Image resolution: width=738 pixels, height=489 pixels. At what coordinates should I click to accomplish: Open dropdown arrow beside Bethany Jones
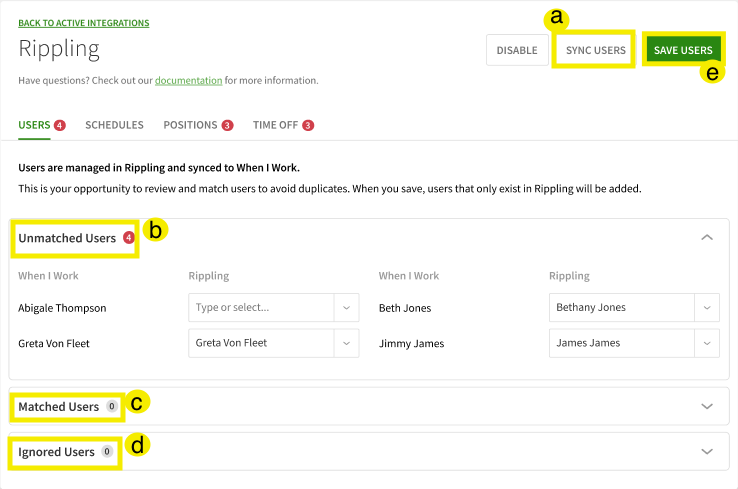click(x=707, y=307)
